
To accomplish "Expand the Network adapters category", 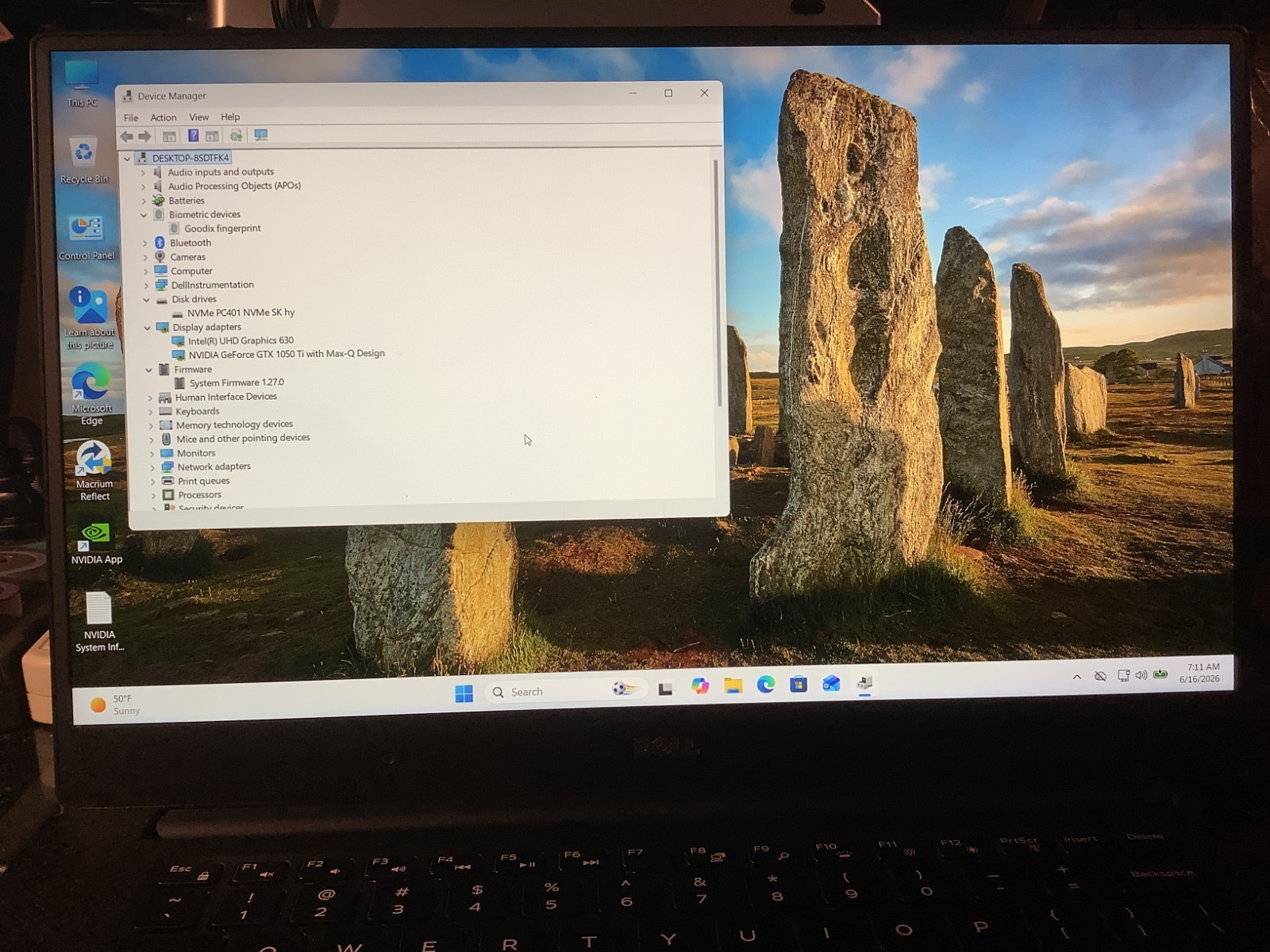I will point(152,467).
